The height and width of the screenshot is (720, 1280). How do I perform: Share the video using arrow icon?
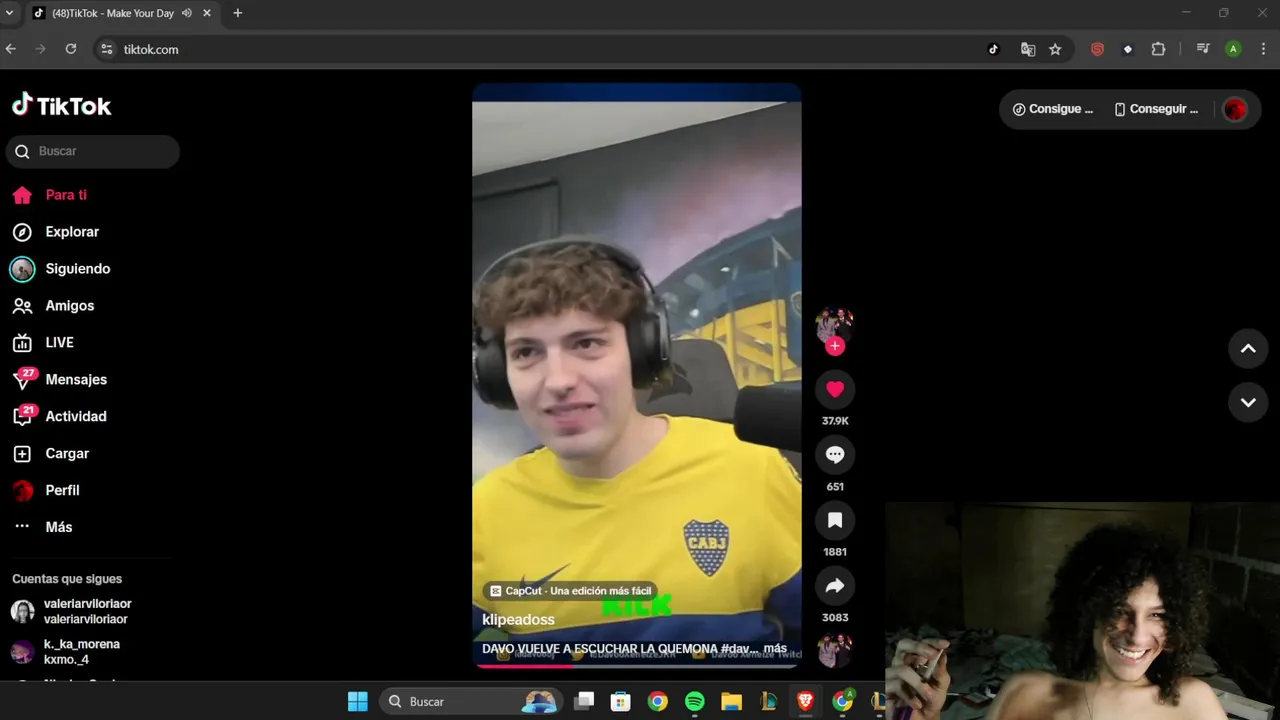click(835, 586)
